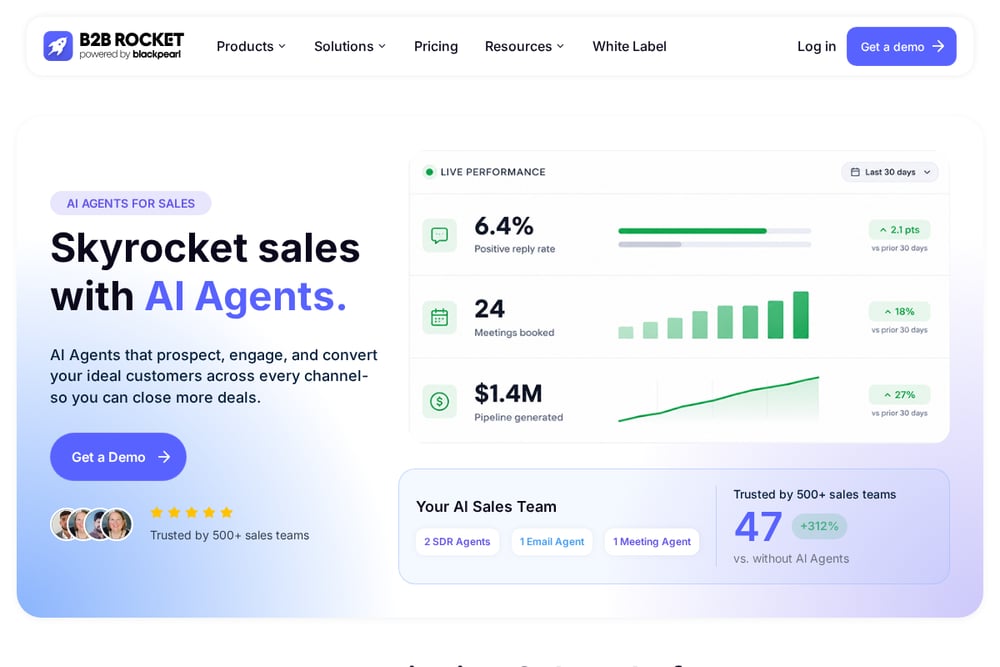
Task: Open the White Label page
Action: tap(629, 47)
